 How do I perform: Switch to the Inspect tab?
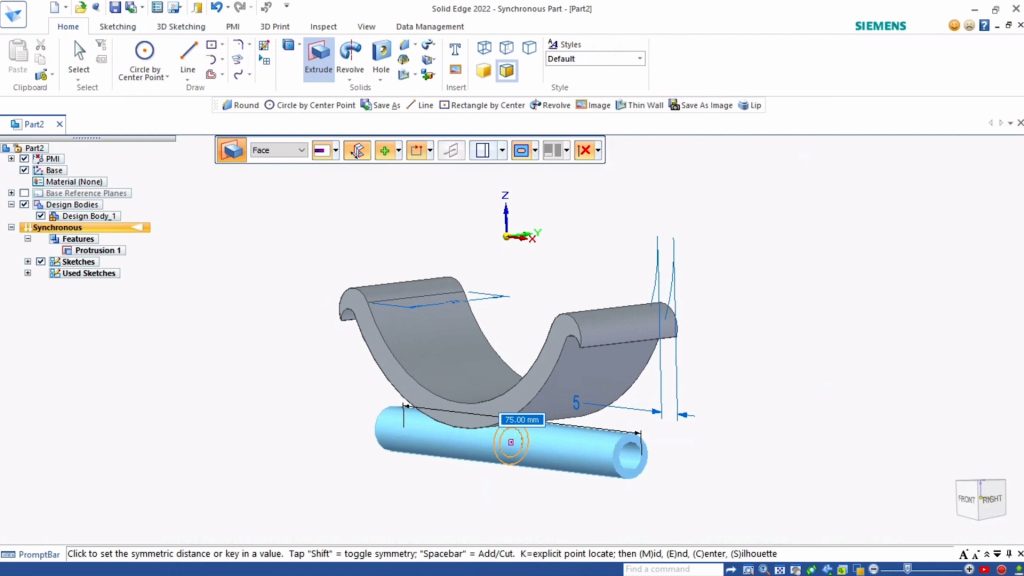click(323, 27)
